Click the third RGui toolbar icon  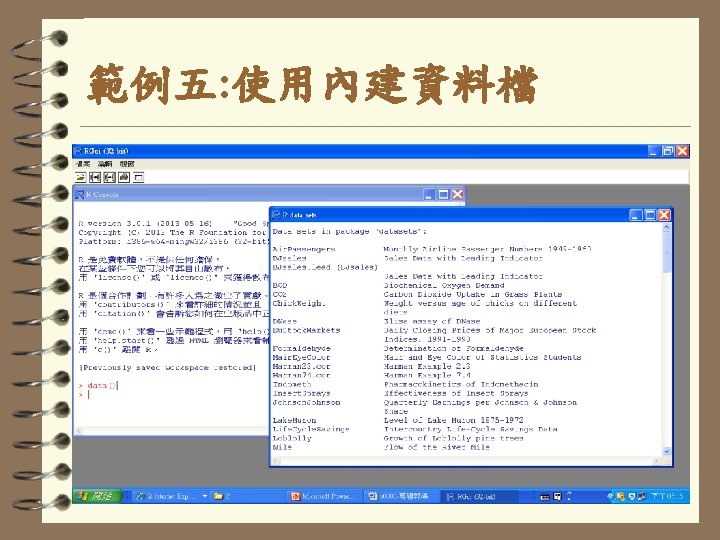click(109, 177)
